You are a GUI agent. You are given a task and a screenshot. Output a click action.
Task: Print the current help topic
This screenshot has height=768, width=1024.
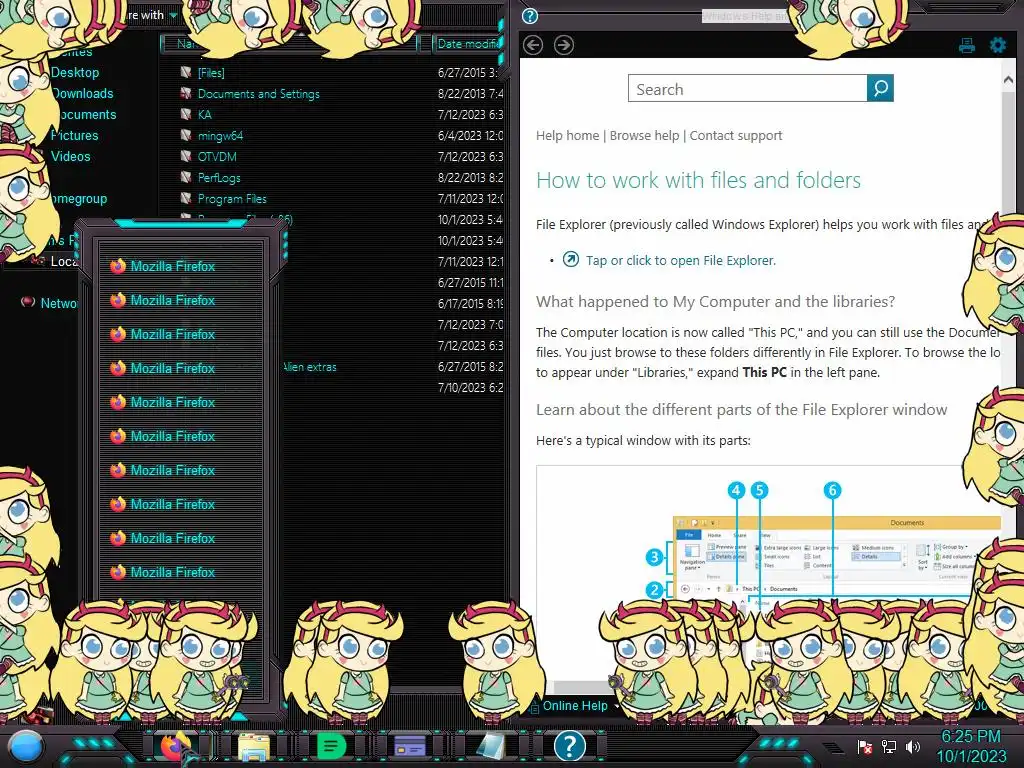click(967, 45)
